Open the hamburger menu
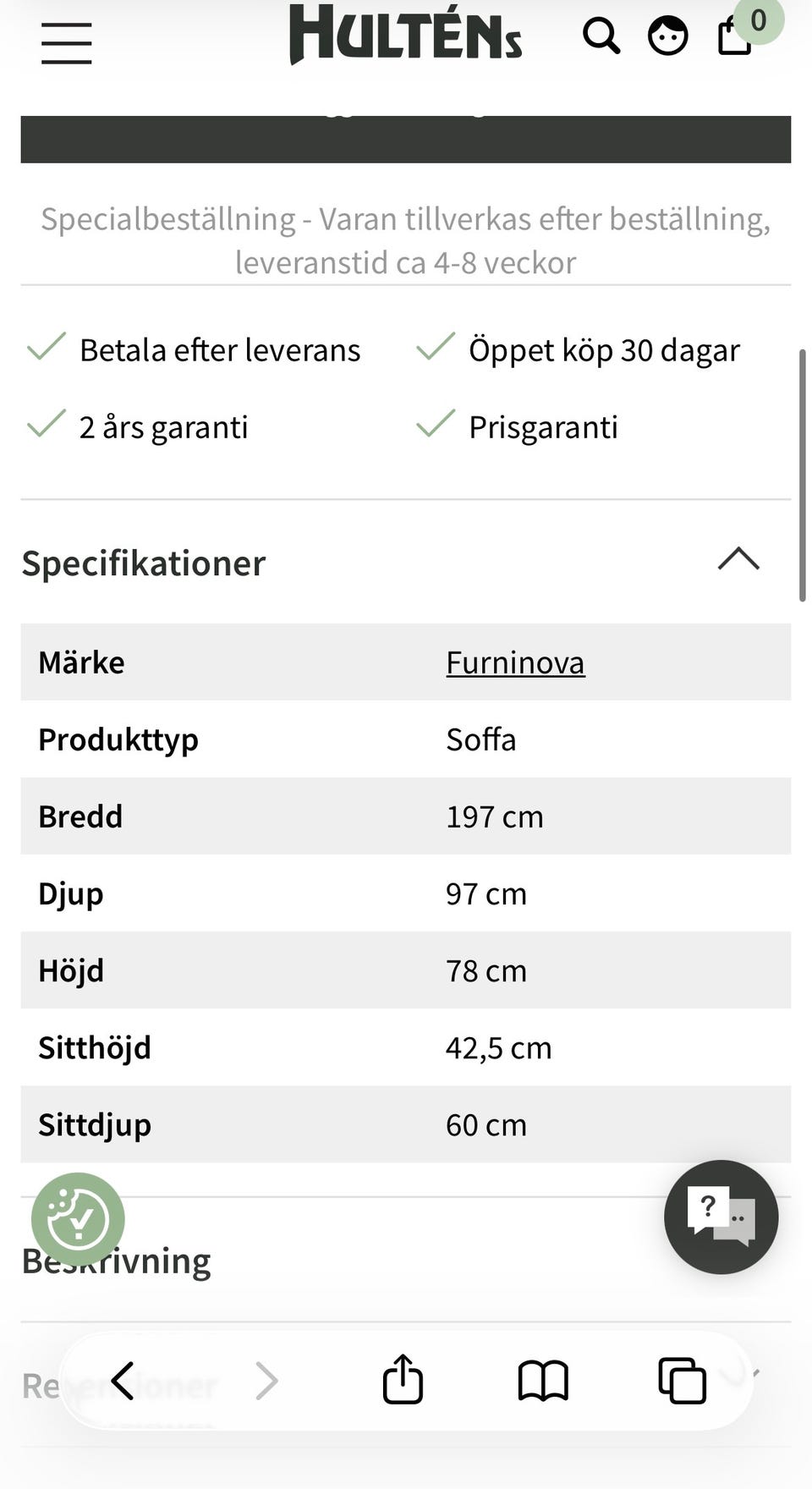The height and width of the screenshot is (1489, 812). [66, 43]
